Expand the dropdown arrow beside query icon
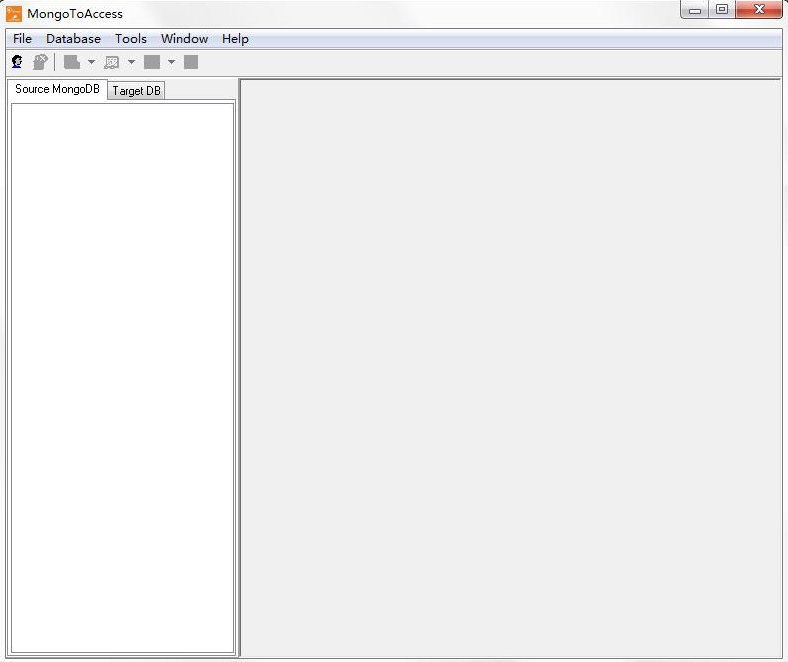788x662 pixels. [131, 62]
